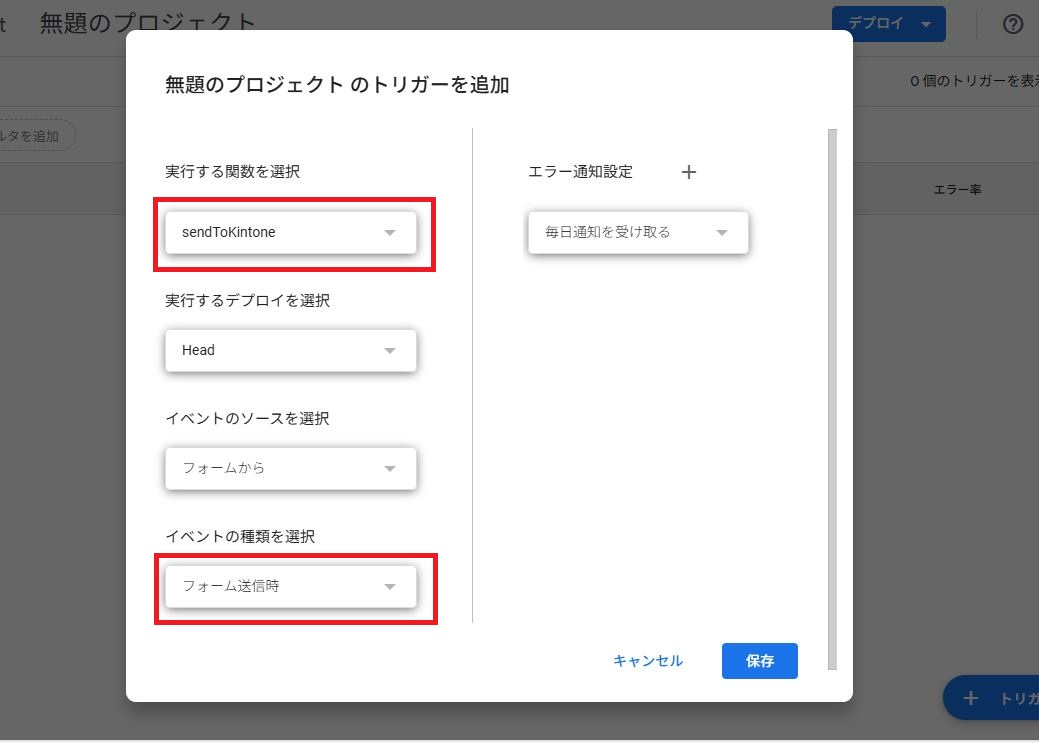Open the イベントのソース dropdown showing フォームから
The image size is (1039, 743).
pyautogui.click(x=290, y=468)
